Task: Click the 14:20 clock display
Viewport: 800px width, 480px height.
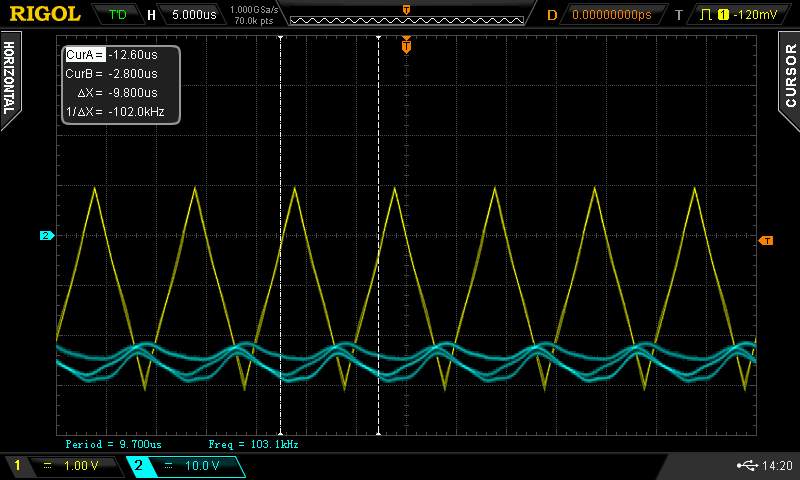Action: pyautogui.click(x=777, y=465)
